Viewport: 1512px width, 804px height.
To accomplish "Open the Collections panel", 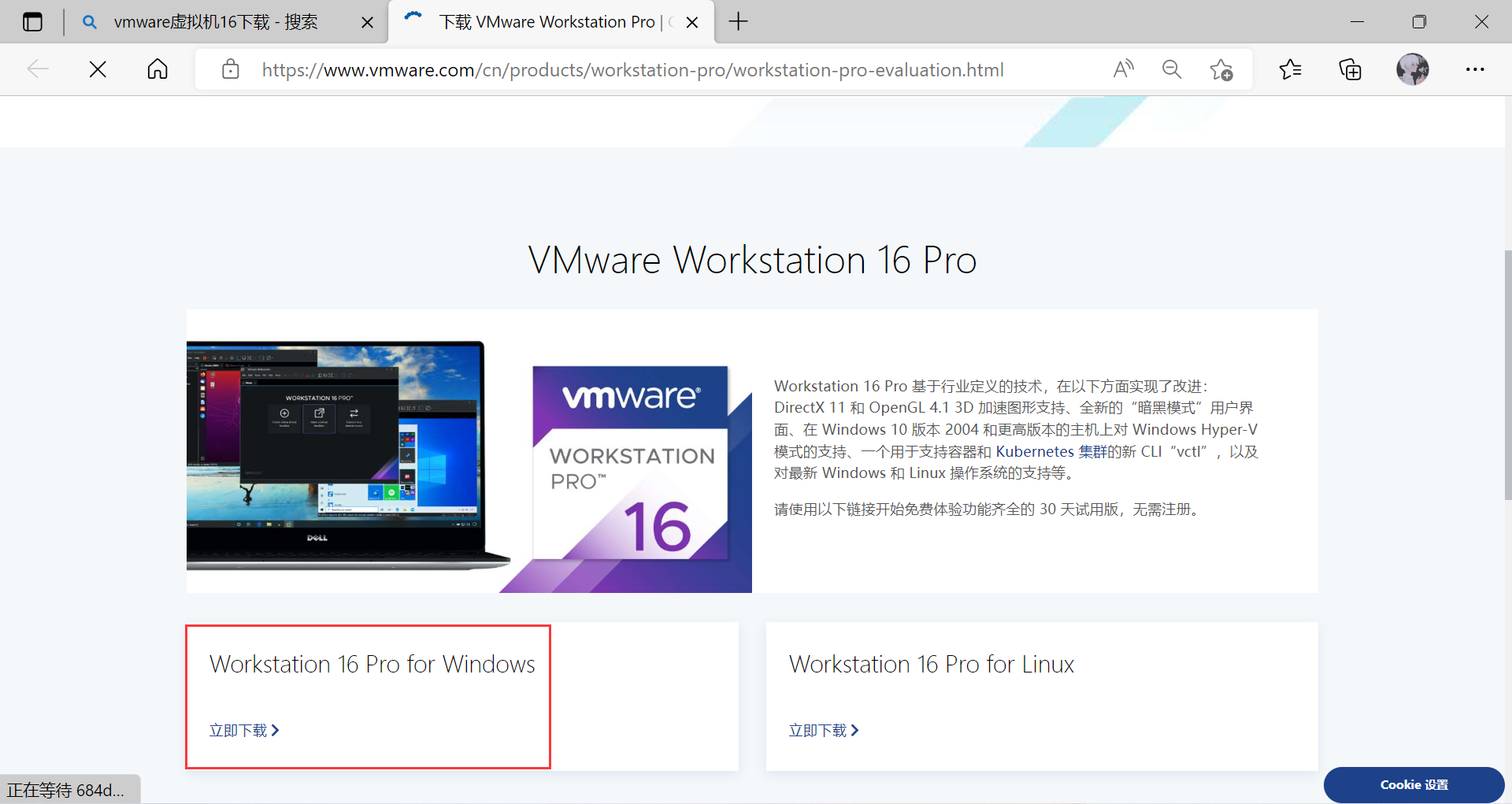I will pyautogui.click(x=1351, y=69).
